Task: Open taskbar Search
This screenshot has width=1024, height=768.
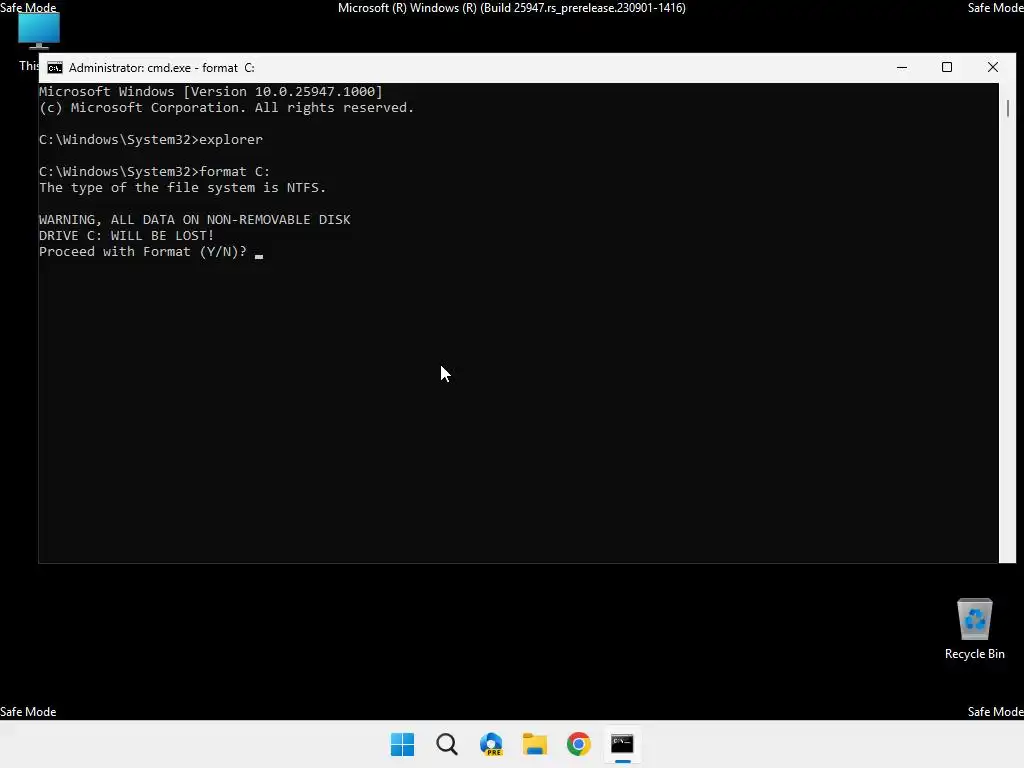Action: pos(447,744)
